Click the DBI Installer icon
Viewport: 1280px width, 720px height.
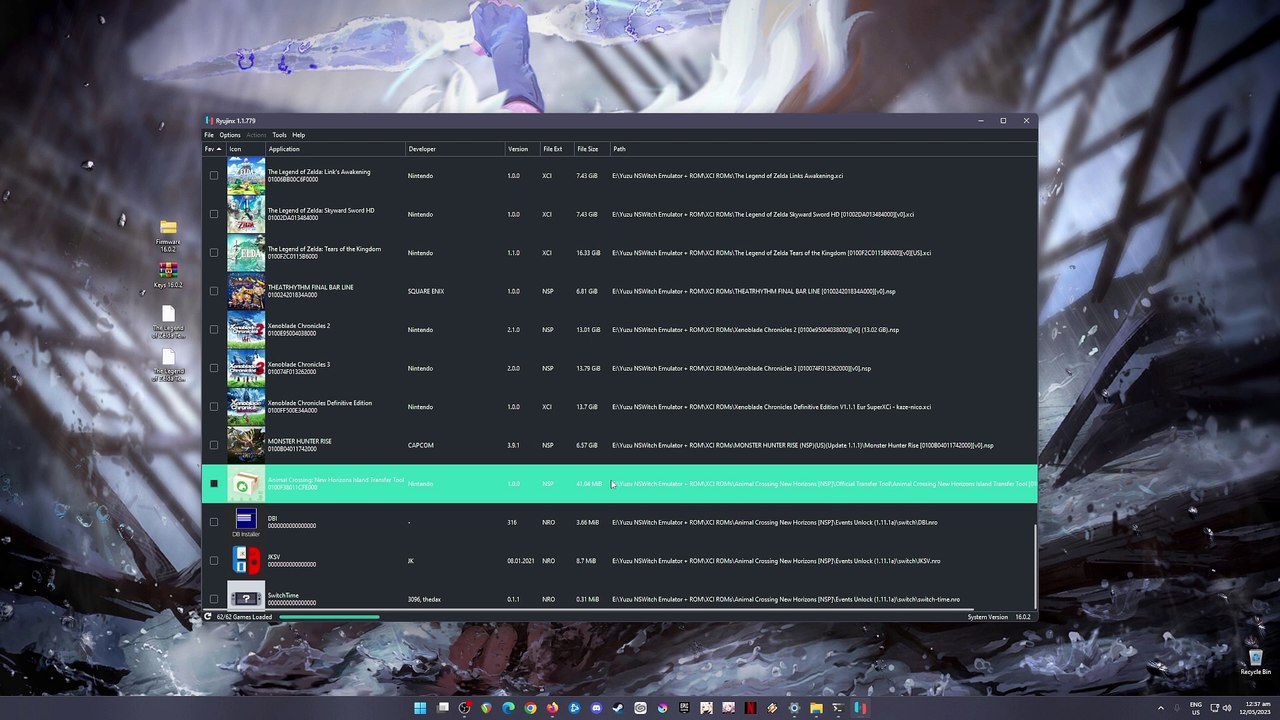[246, 522]
